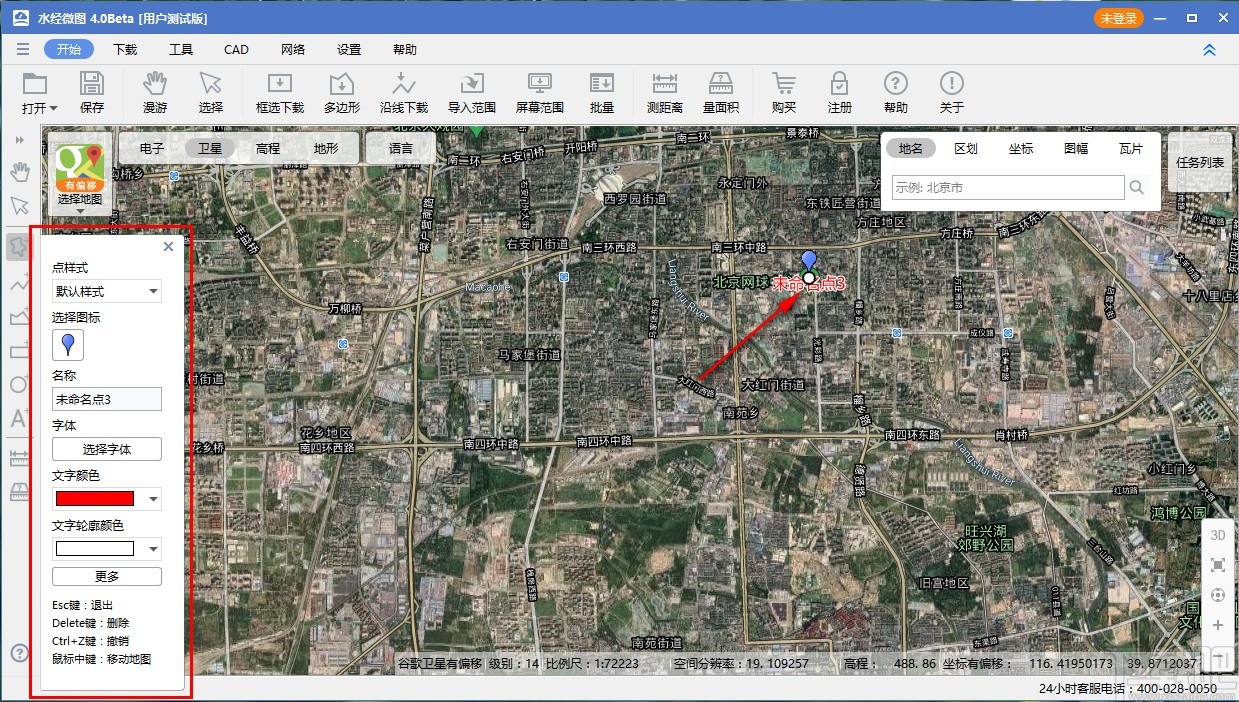Select 图幅 search mode

(x=1076, y=148)
